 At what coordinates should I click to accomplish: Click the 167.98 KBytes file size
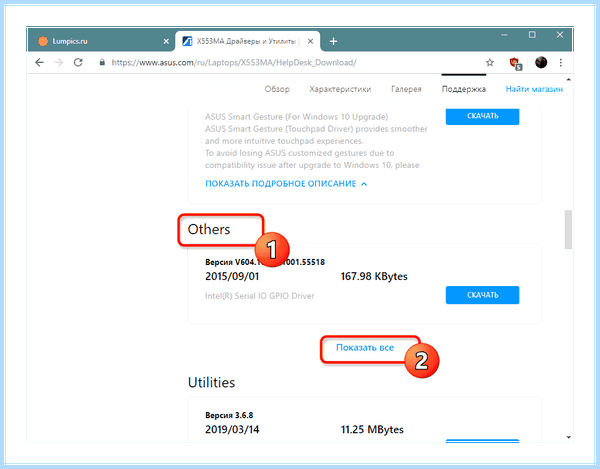point(374,276)
